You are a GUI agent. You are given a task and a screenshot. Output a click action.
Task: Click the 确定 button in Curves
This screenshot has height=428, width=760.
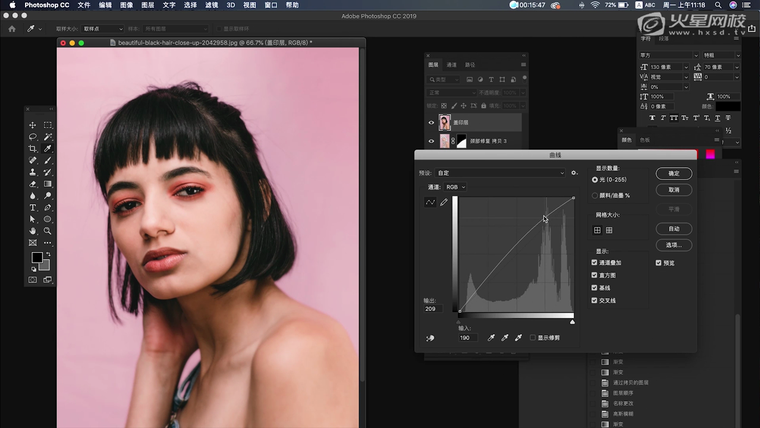674,173
